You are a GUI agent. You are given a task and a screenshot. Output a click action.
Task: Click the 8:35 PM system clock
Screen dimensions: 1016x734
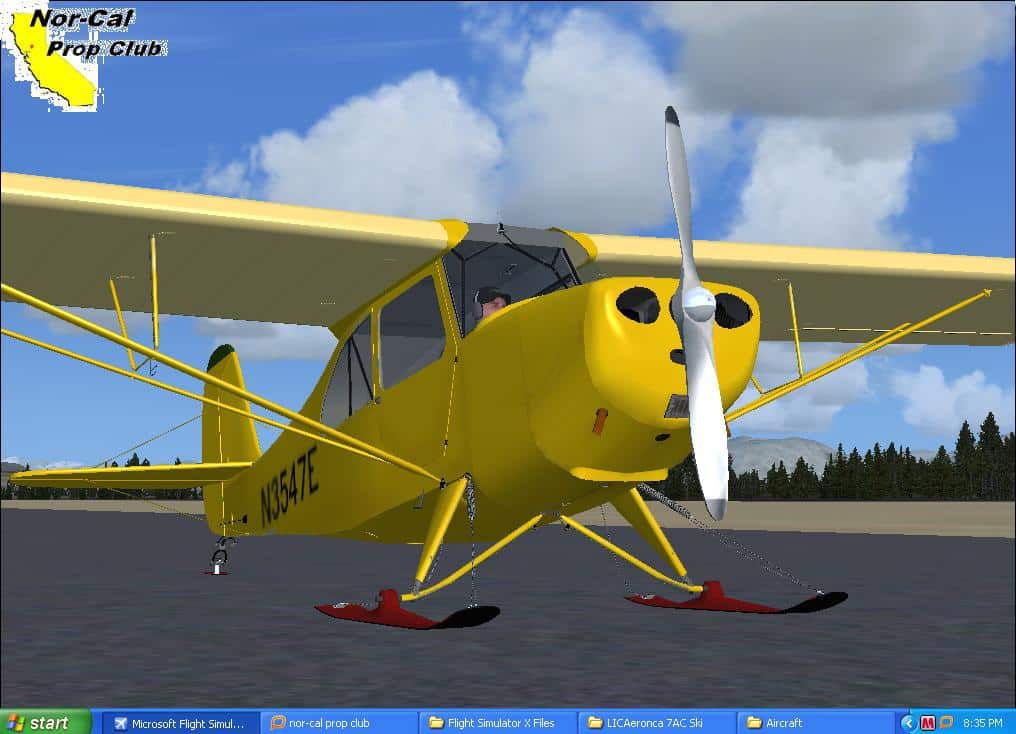pyautogui.click(x=983, y=722)
